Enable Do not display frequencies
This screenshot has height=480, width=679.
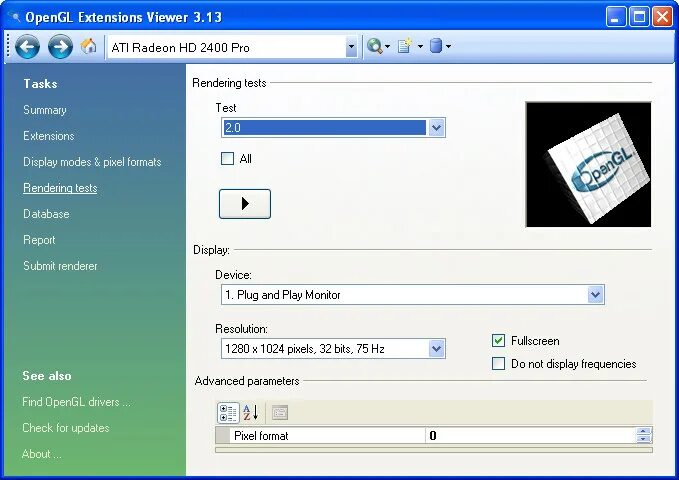coord(498,363)
